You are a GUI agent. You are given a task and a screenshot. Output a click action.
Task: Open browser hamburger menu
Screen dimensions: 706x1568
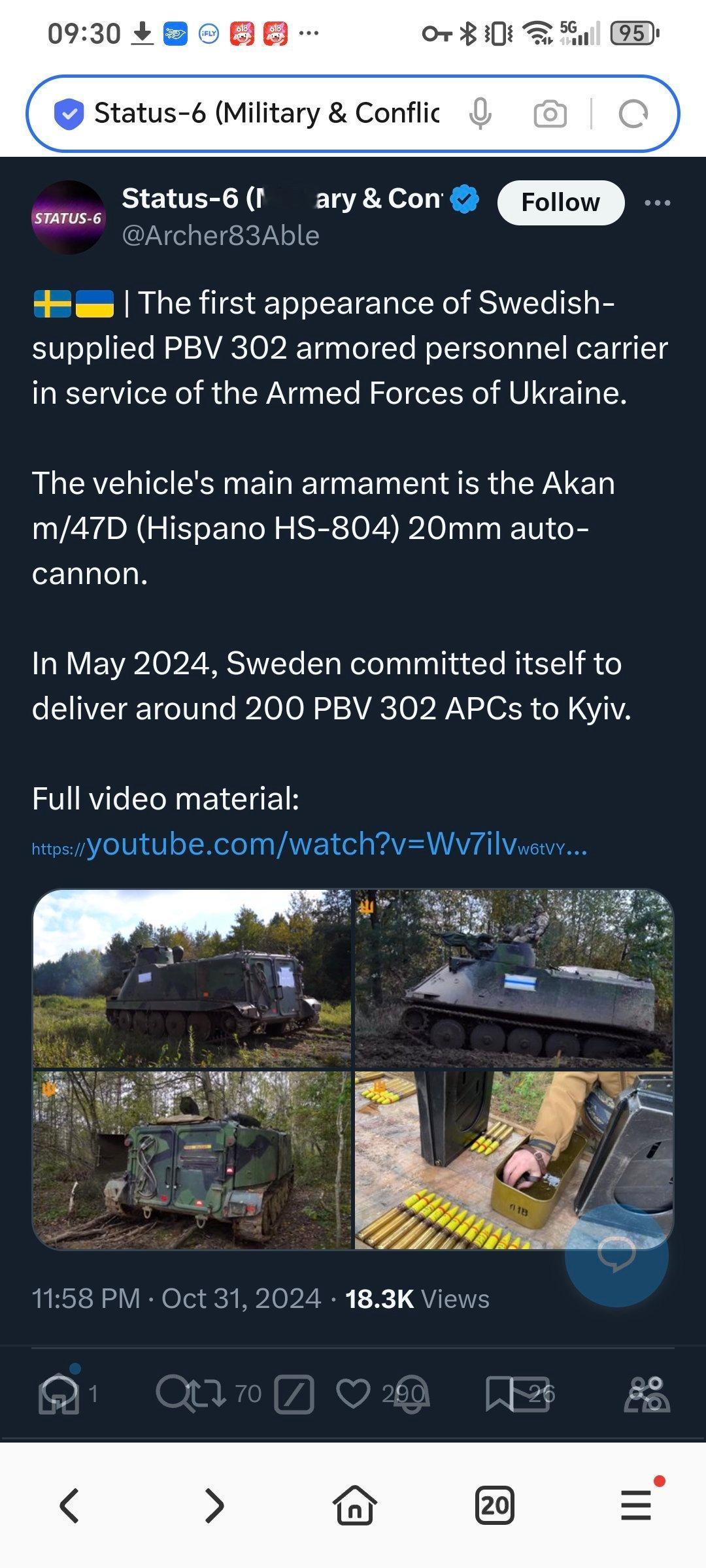[636, 1505]
